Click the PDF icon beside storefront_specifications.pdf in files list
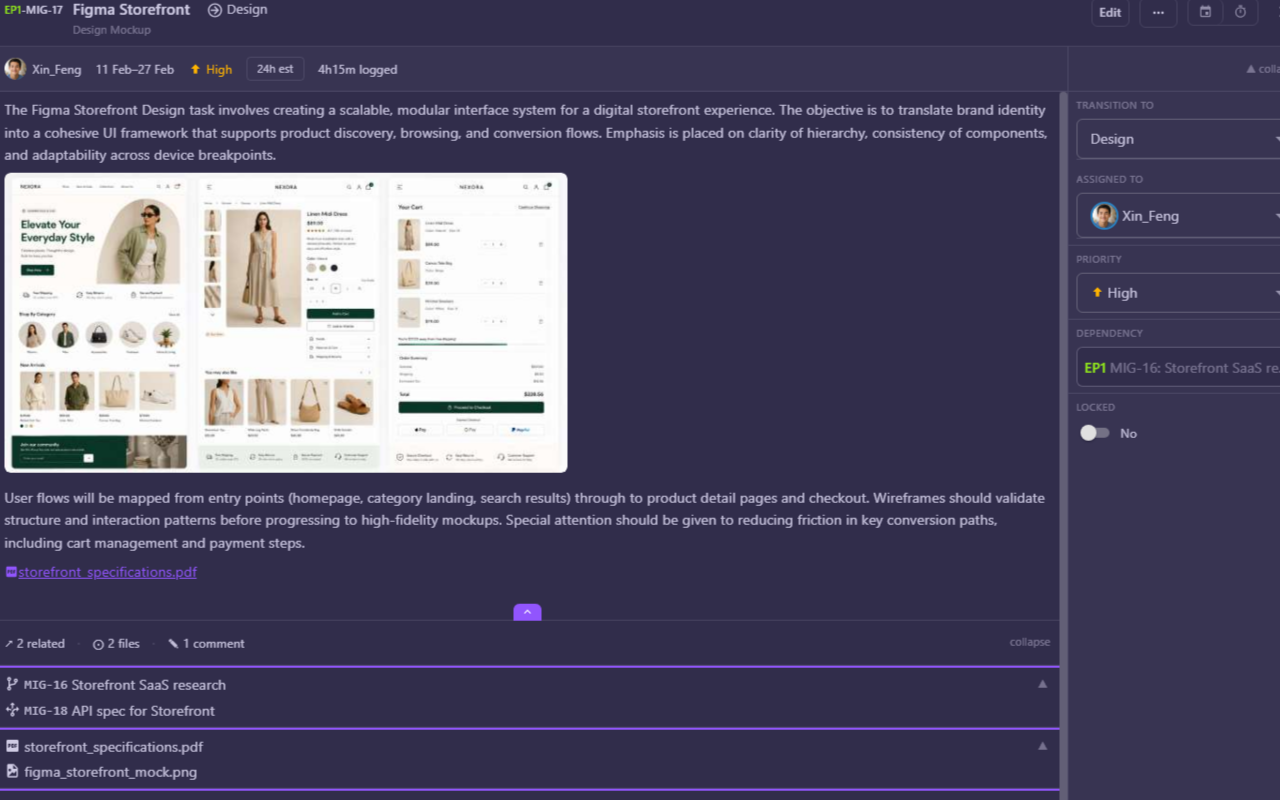The image size is (1280, 800). [x=12, y=746]
